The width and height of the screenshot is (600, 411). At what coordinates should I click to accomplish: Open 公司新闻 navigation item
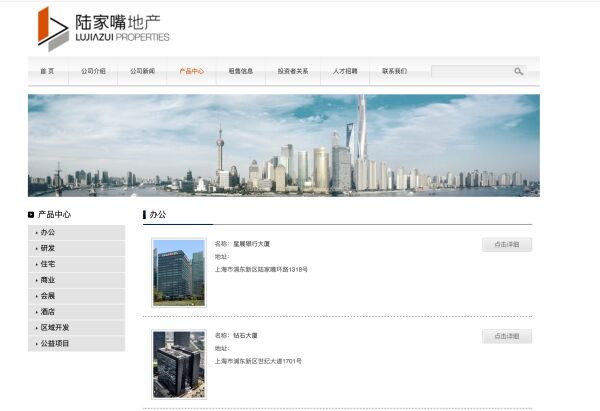(x=142, y=71)
